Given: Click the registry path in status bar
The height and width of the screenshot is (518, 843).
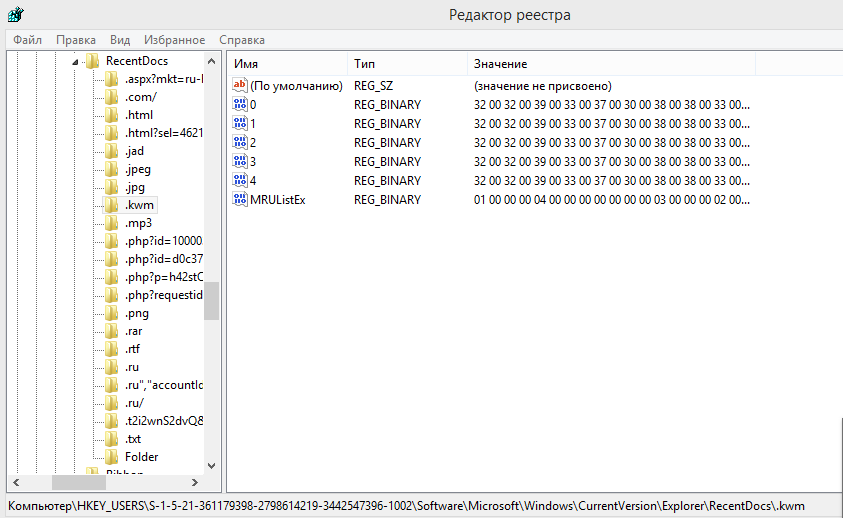Looking at the screenshot, I should pyautogui.click(x=406, y=506).
